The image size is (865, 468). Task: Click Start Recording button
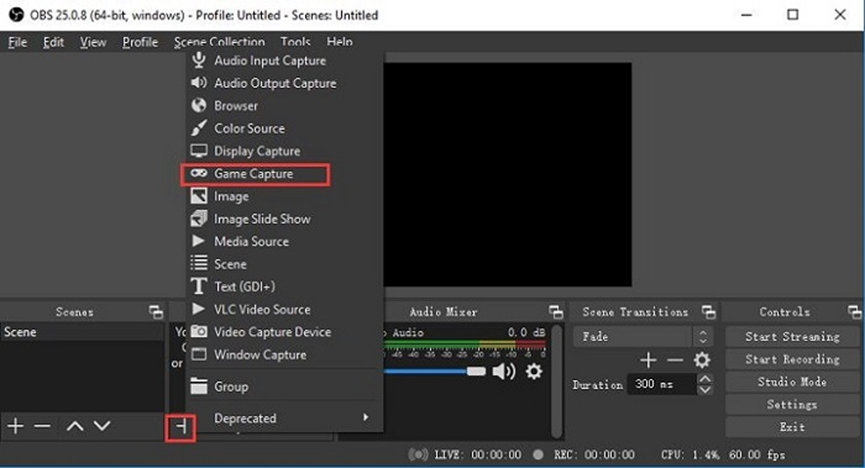coord(792,359)
